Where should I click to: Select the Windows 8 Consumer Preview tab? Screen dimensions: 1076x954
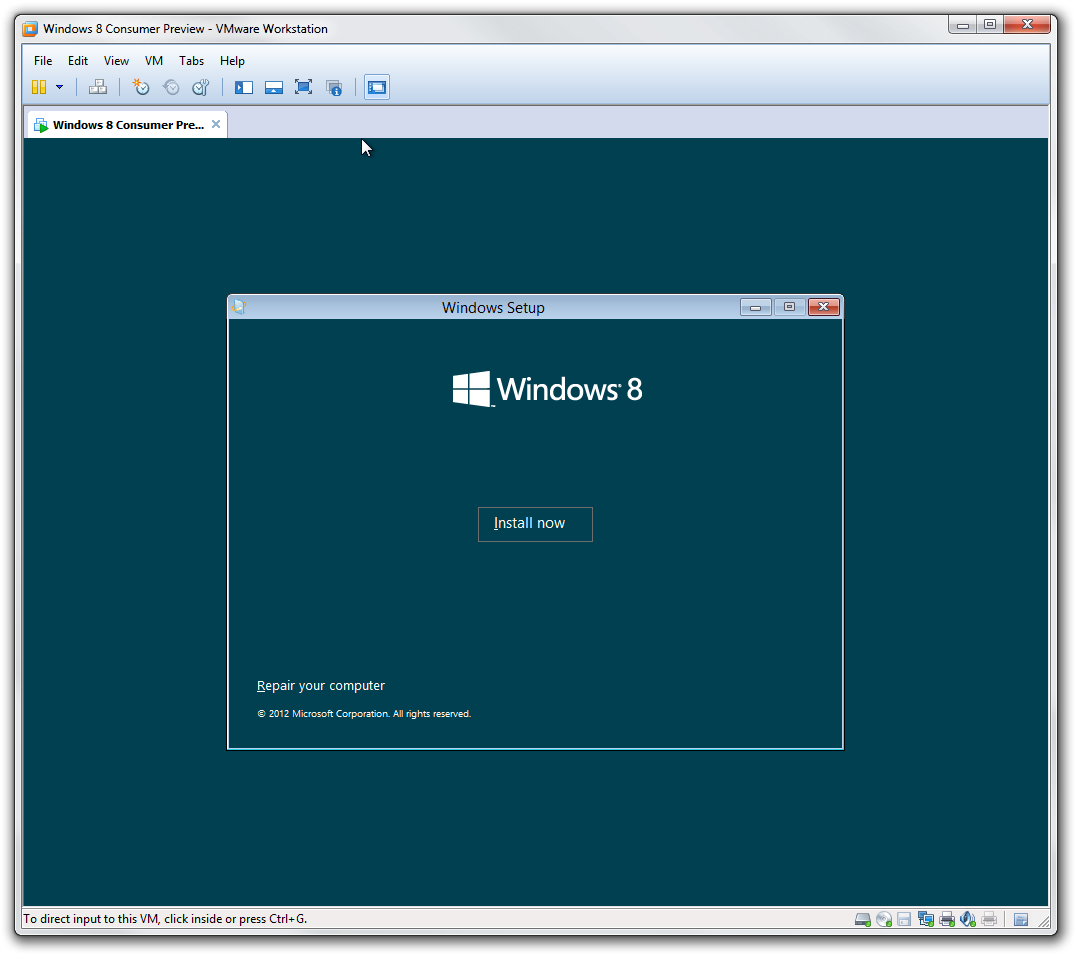[120, 124]
